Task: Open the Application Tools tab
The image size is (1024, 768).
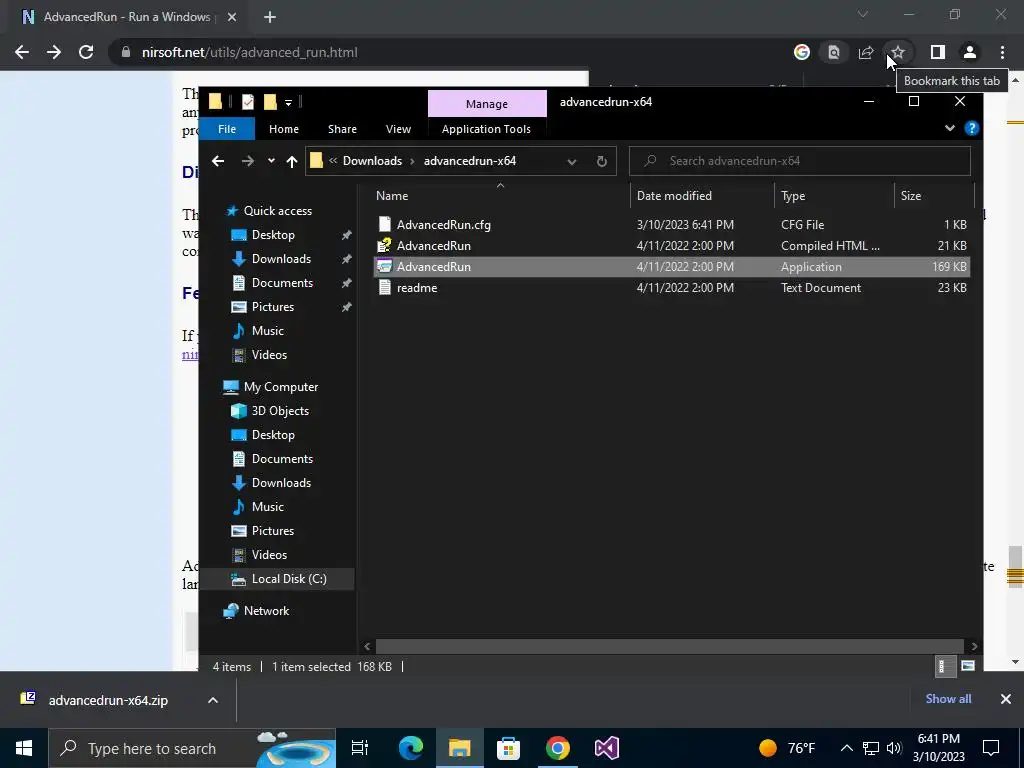Action: click(x=486, y=129)
